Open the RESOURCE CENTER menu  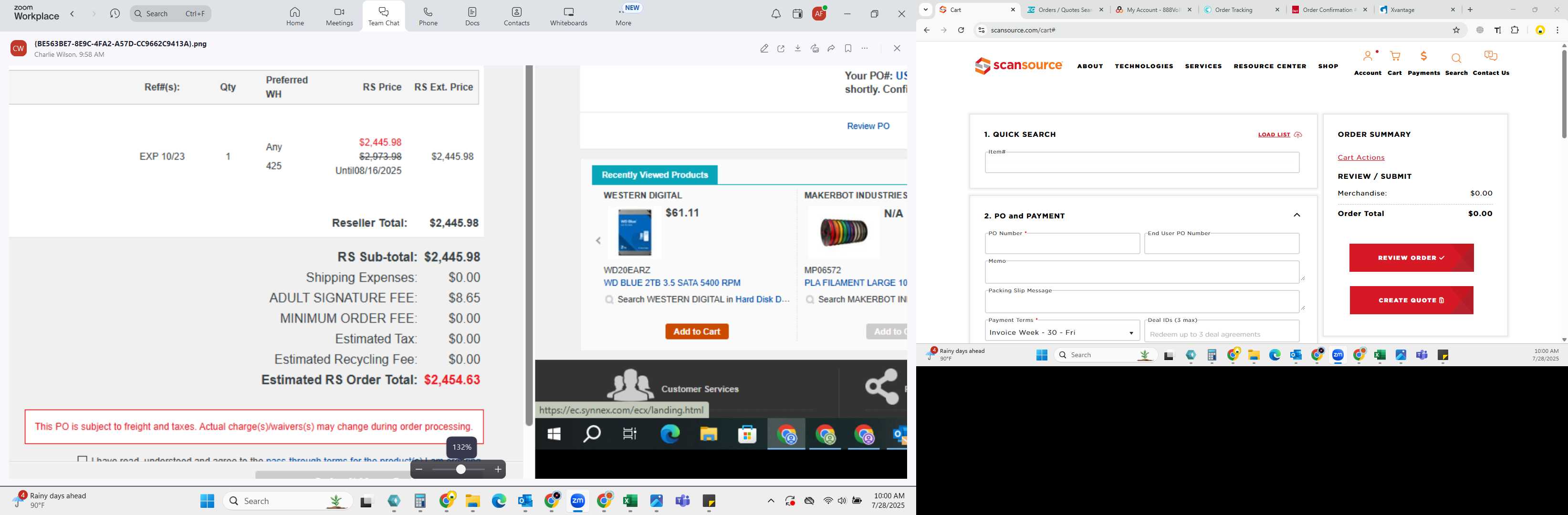tap(1270, 66)
